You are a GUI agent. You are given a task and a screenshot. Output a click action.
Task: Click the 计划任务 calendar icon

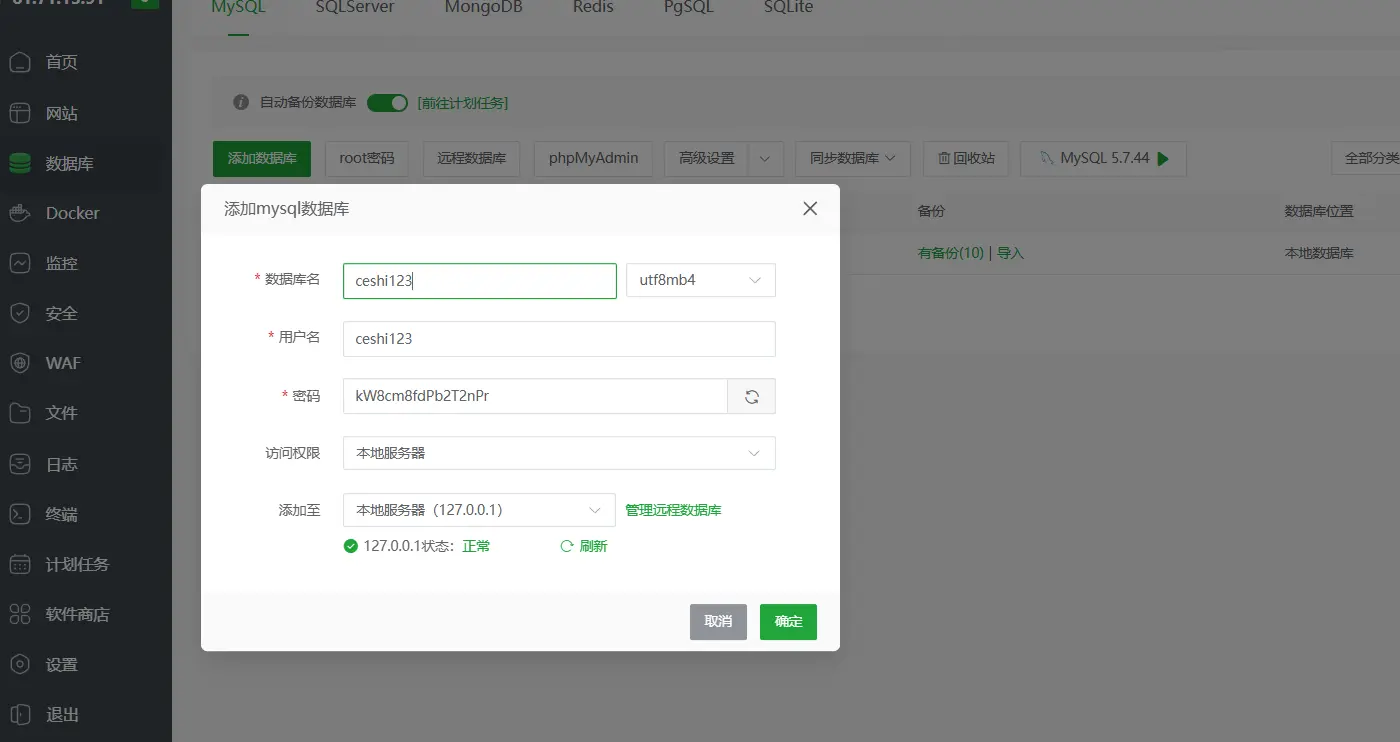[x=20, y=564]
